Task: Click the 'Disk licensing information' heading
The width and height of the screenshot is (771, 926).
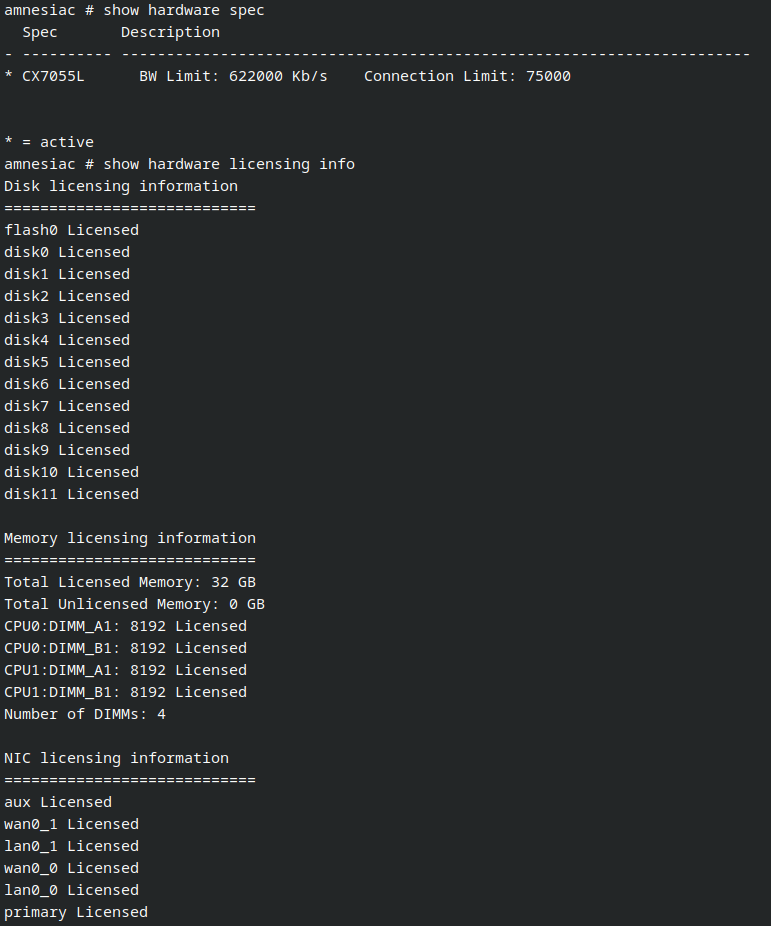Action: [x=121, y=186]
